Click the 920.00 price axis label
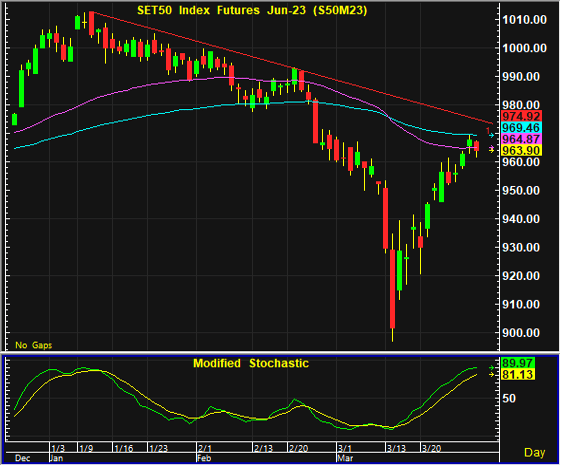 click(521, 276)
